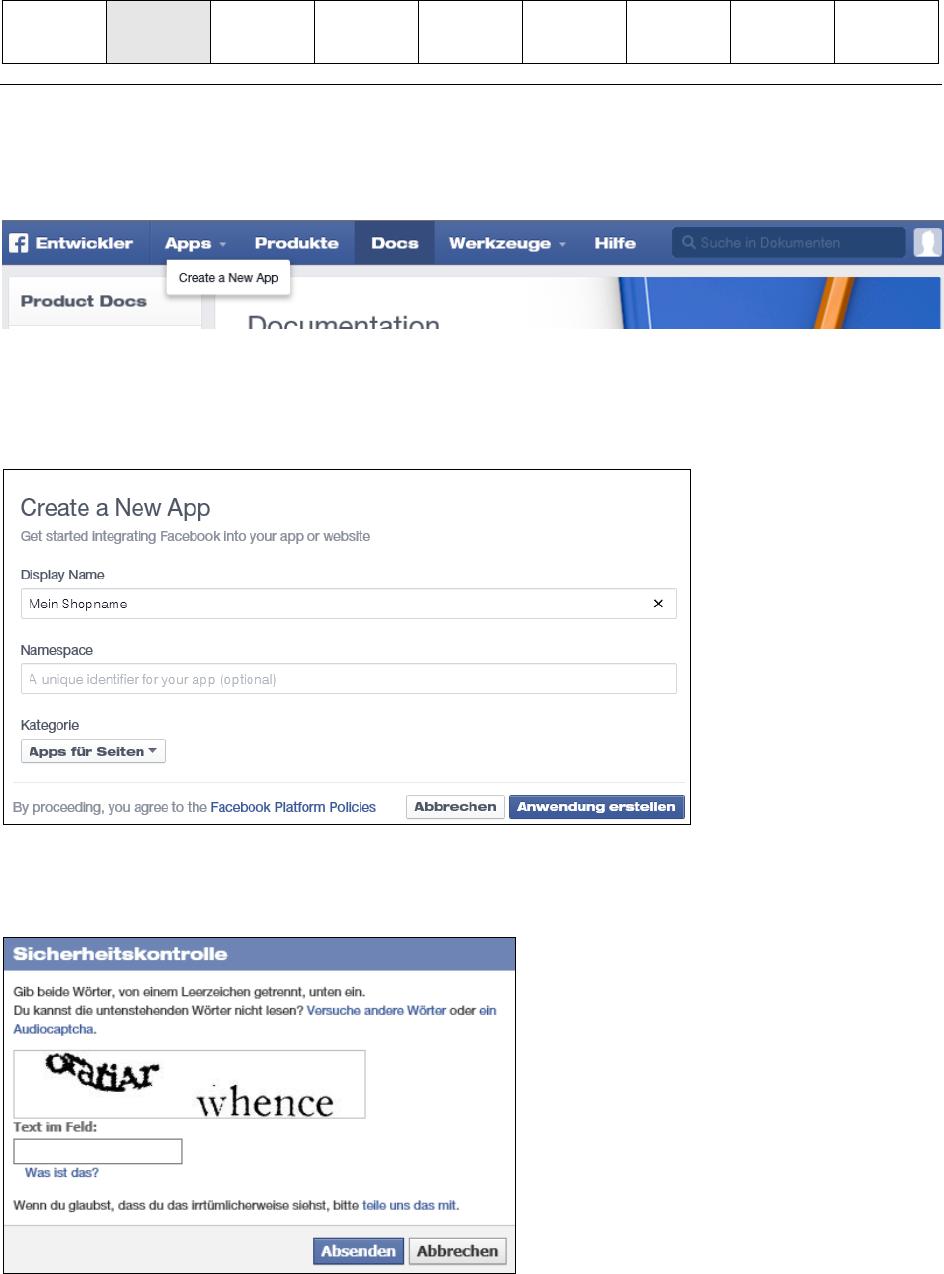Click the teile uns das mit link
The width and height of the screenshot is (944, 1274).
tap(409, 1206)
